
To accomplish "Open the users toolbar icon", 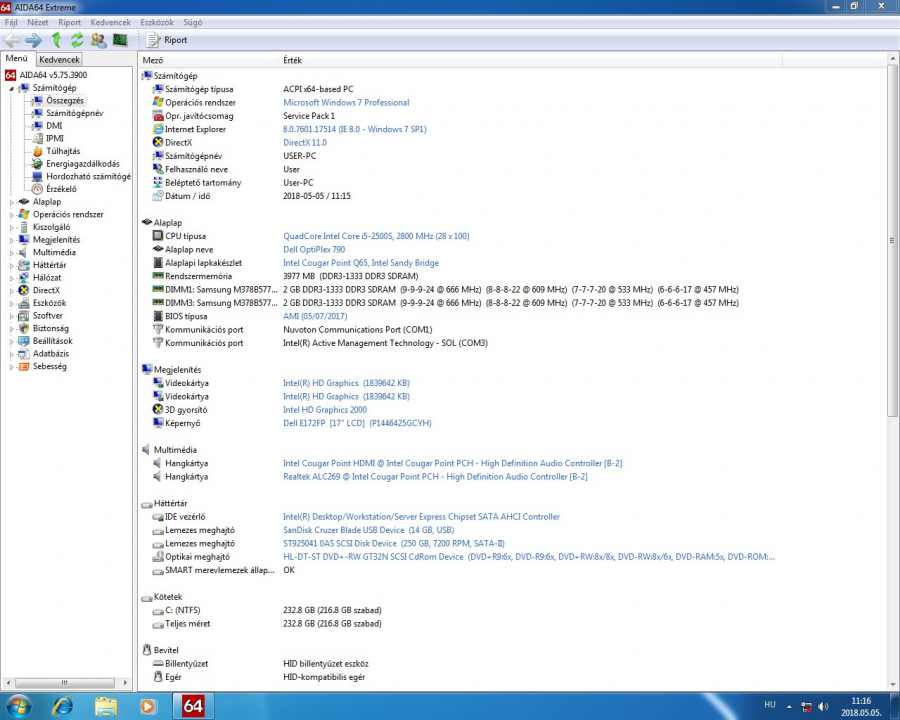I will [99, 40].
